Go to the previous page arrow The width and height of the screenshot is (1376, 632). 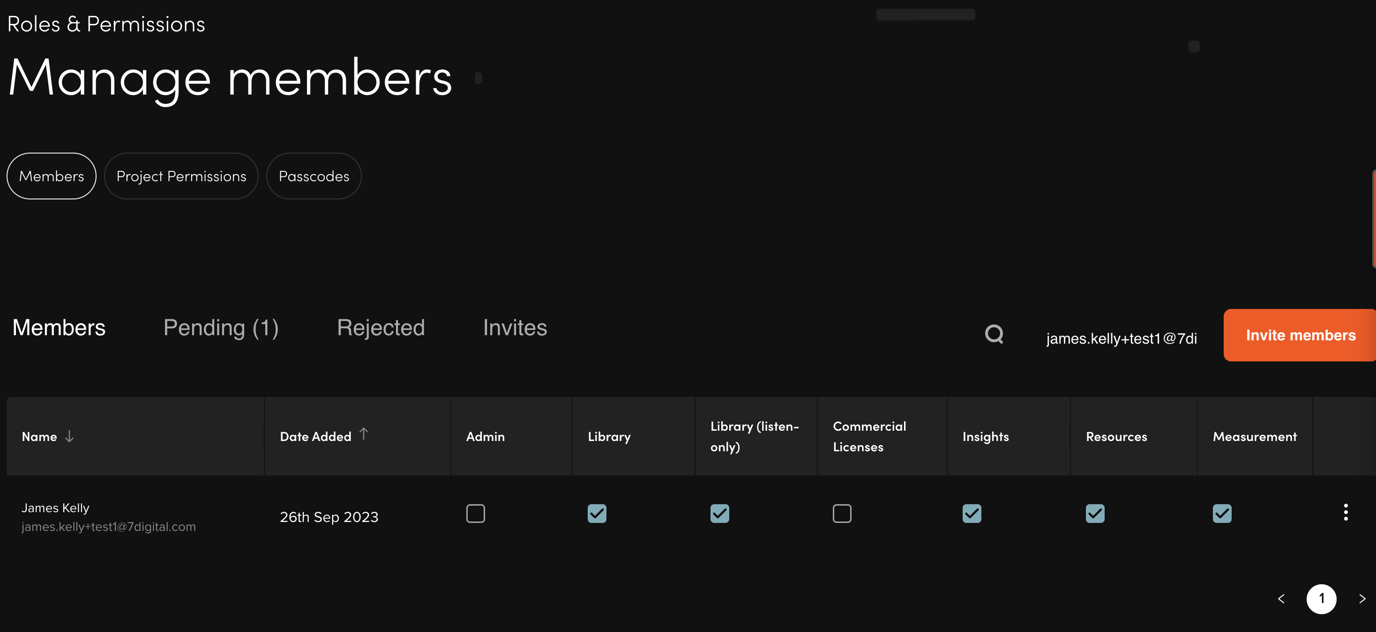(1281, 599)
